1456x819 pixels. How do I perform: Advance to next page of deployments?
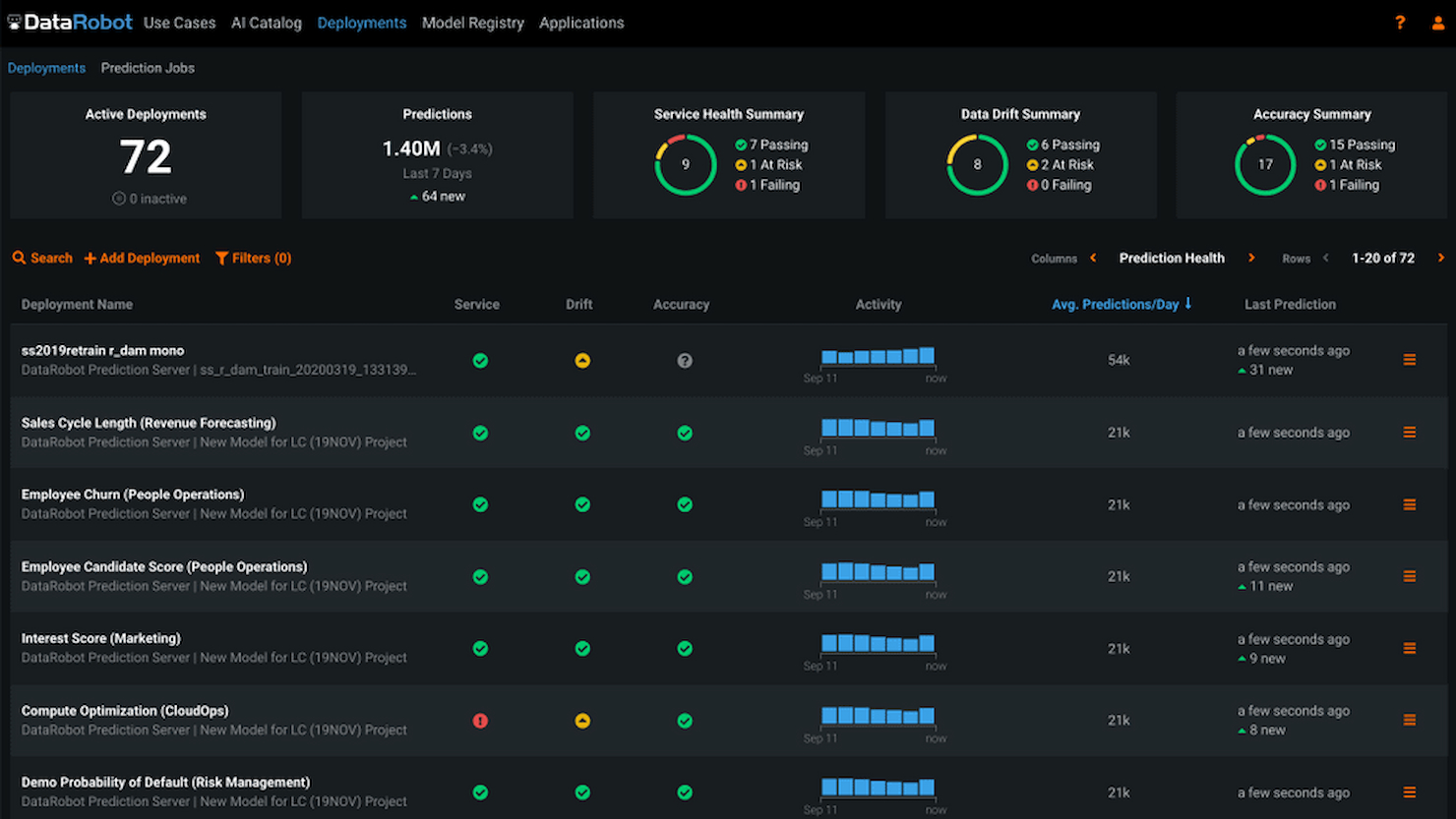click(x=1440, y=258)
